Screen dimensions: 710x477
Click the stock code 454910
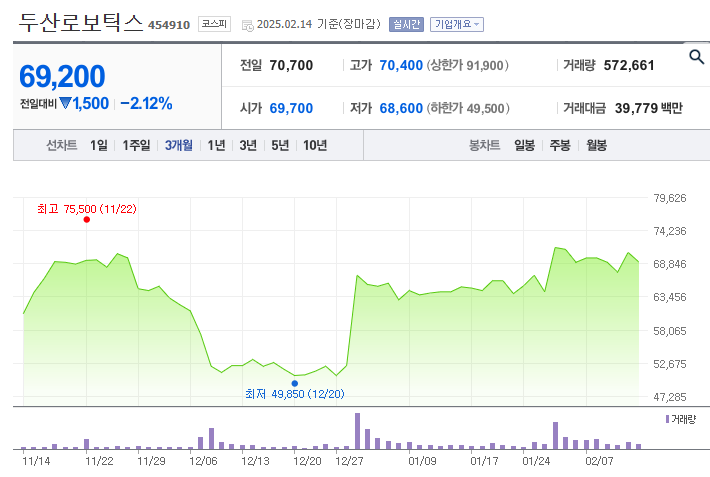coord(169,25)
